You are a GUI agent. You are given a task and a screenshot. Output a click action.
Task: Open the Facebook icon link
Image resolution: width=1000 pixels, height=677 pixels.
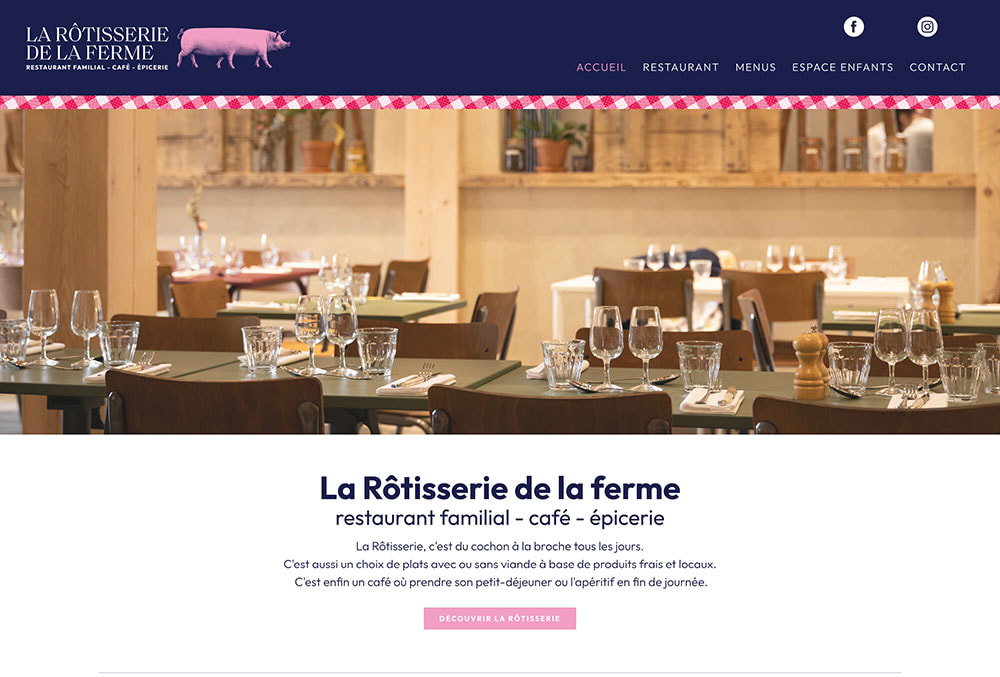(853, 27)
